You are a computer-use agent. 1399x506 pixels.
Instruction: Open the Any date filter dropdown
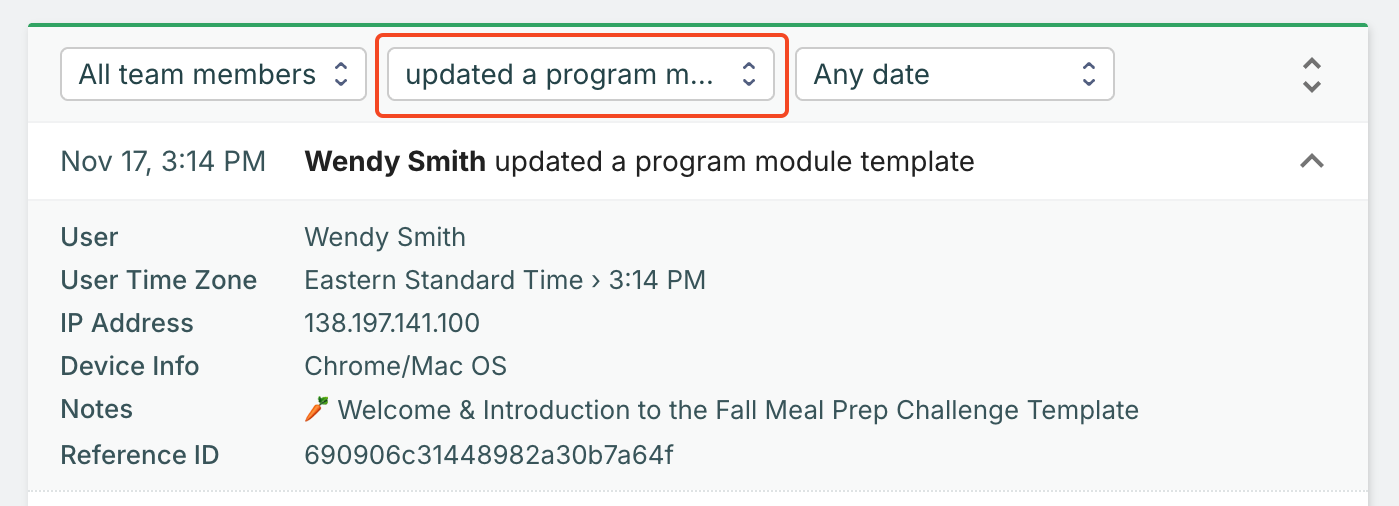click(x=953, y=75)
